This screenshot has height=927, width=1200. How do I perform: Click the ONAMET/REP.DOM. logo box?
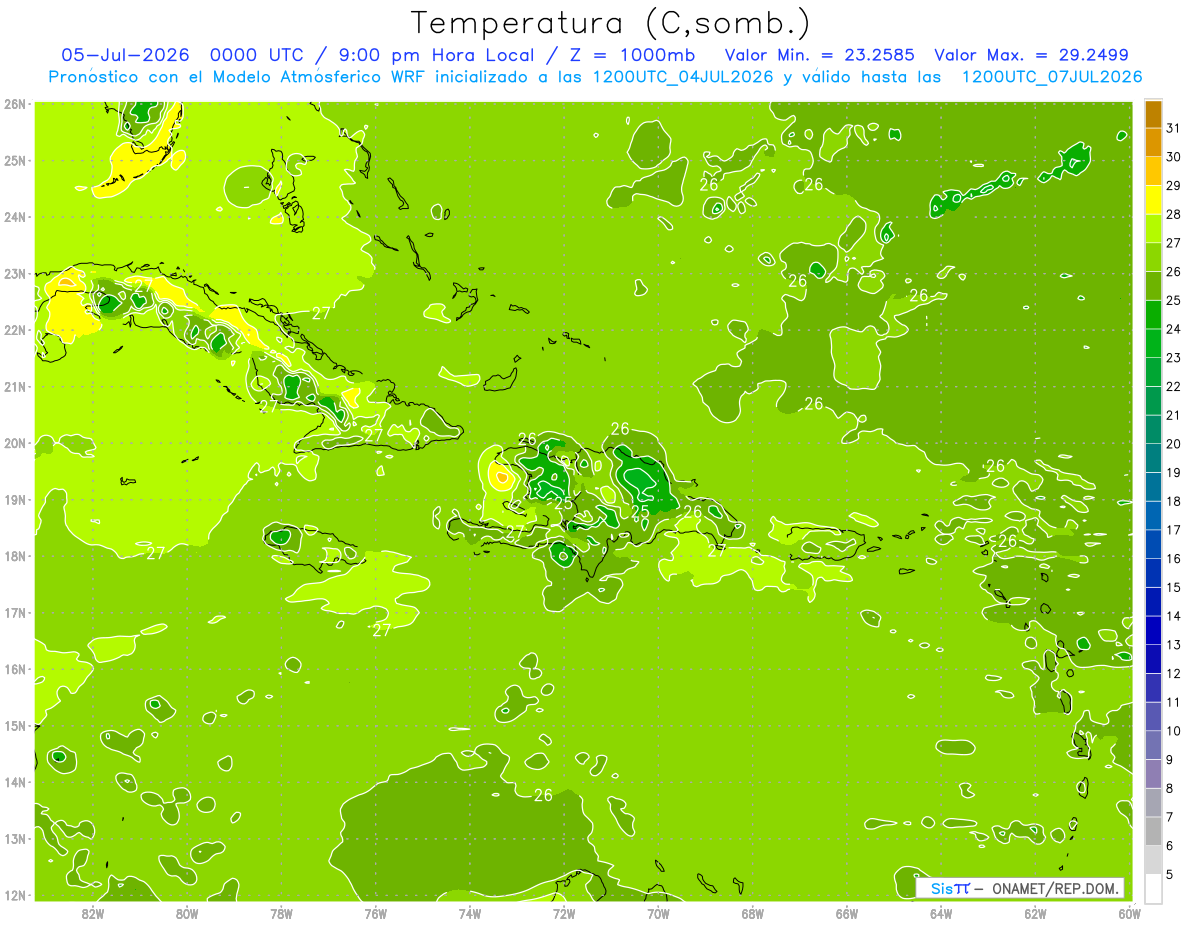(1020, 888)
